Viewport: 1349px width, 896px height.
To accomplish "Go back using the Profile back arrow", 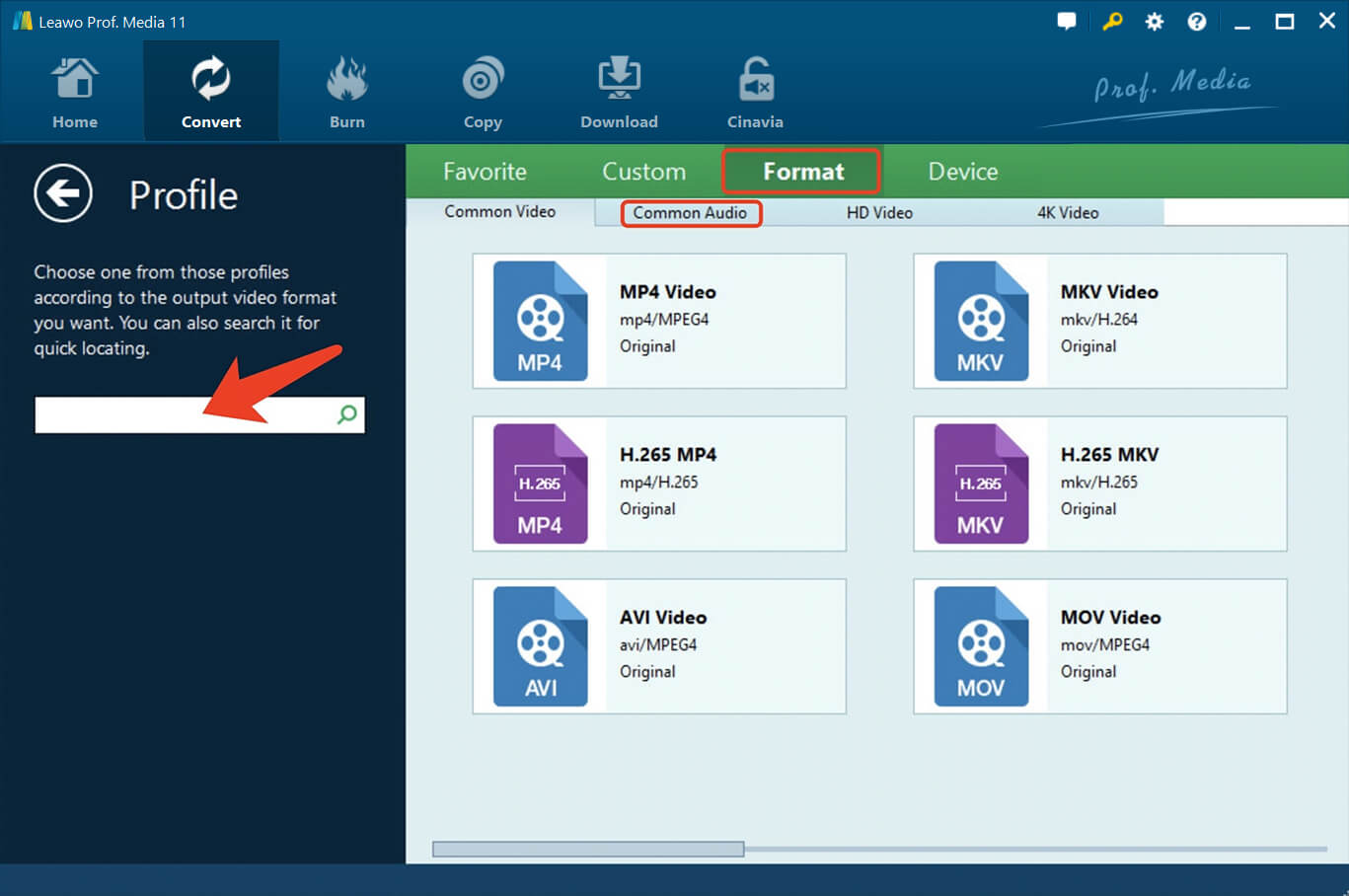I will [x=63, y=193].
